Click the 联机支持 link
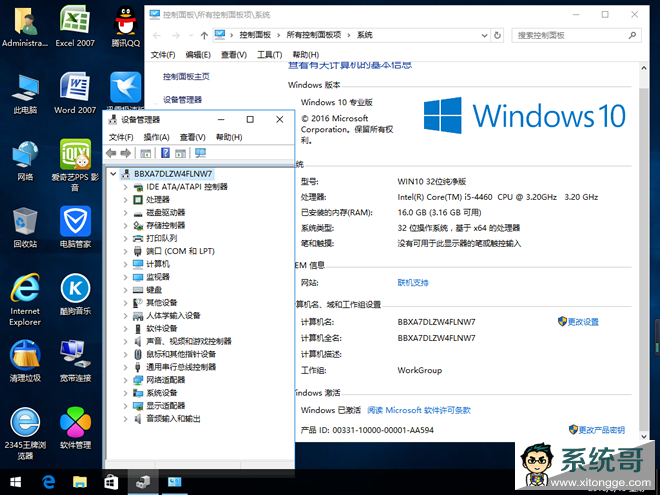The image size is (660, 495). 413,282
